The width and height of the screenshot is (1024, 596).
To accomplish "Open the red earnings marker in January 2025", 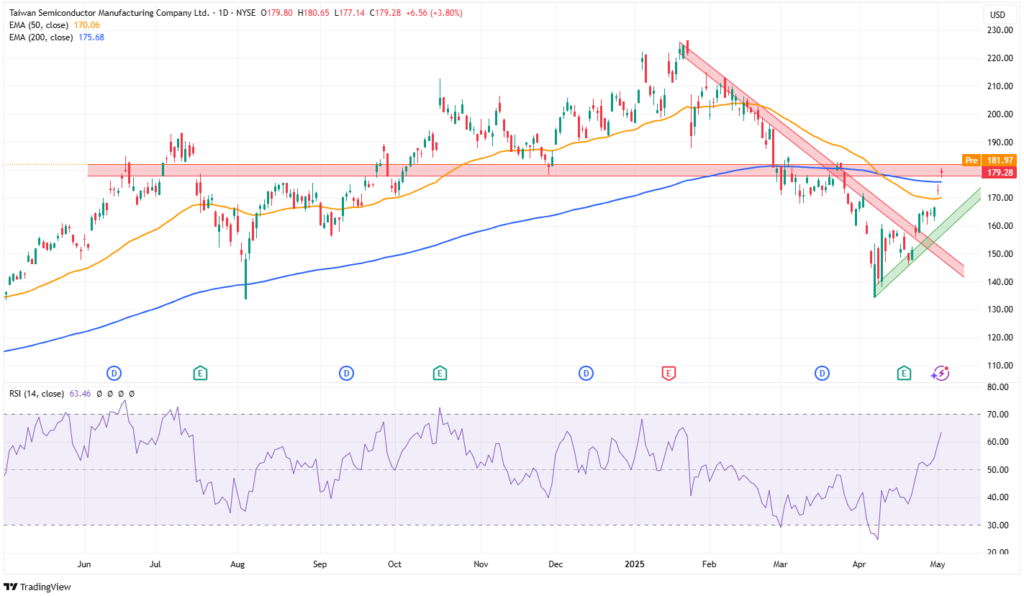I will (668, 373).
